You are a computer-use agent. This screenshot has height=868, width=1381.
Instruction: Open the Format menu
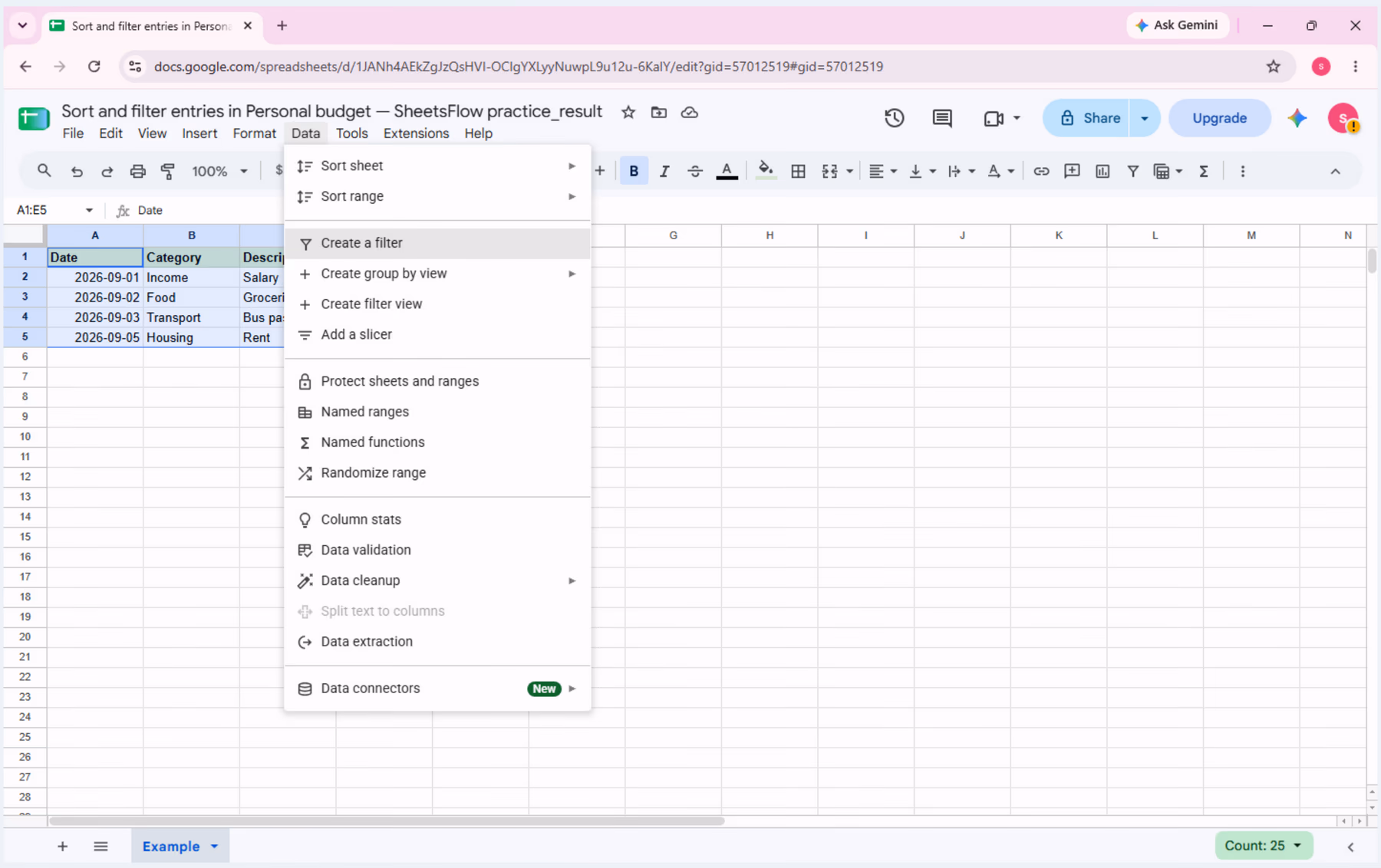point(254,133)
